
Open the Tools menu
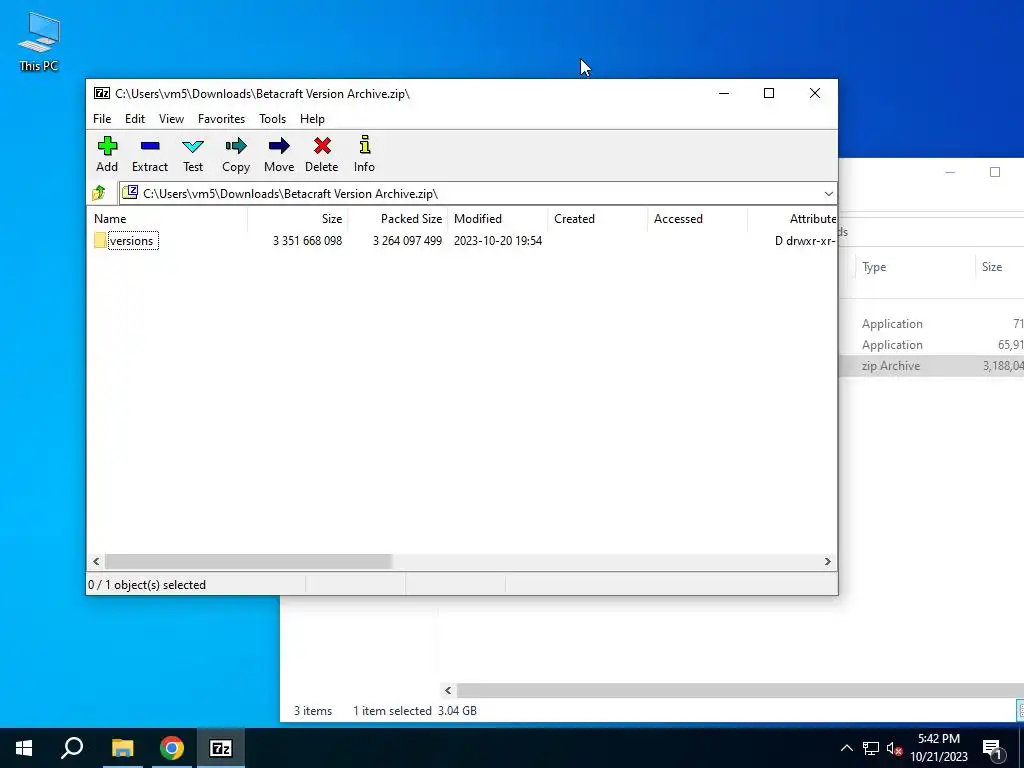tap(272, 119)
